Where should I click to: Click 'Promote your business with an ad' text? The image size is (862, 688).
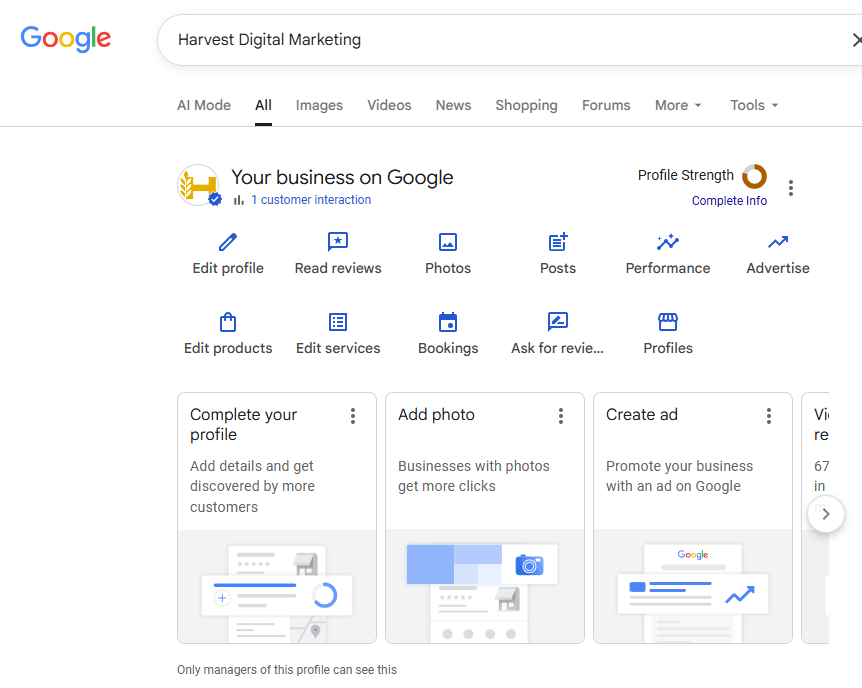tap(679, 476)
